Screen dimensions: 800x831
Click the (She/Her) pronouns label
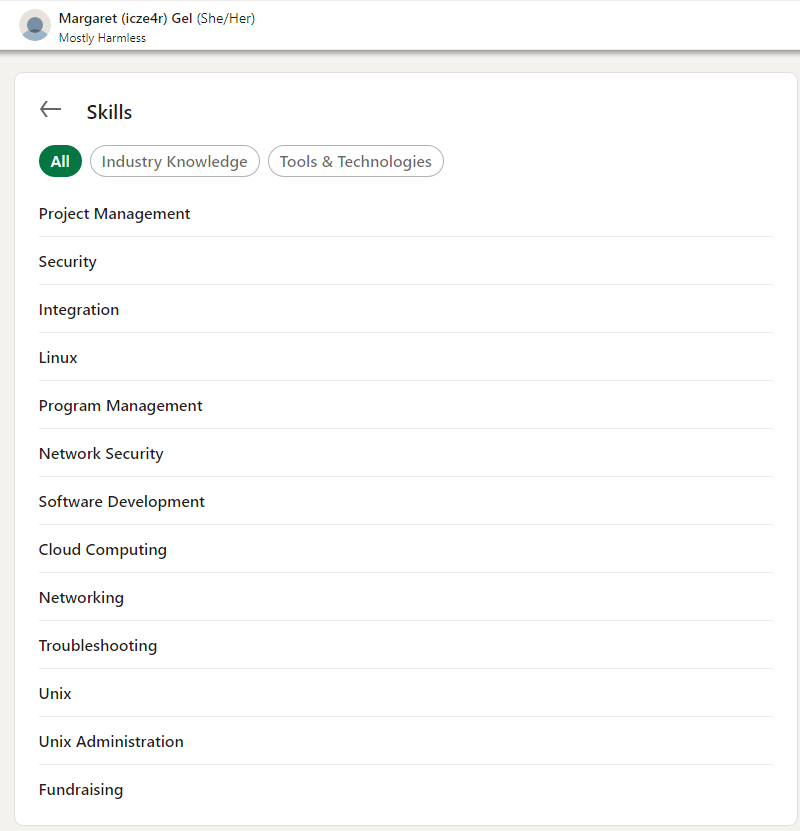(226, 19)
